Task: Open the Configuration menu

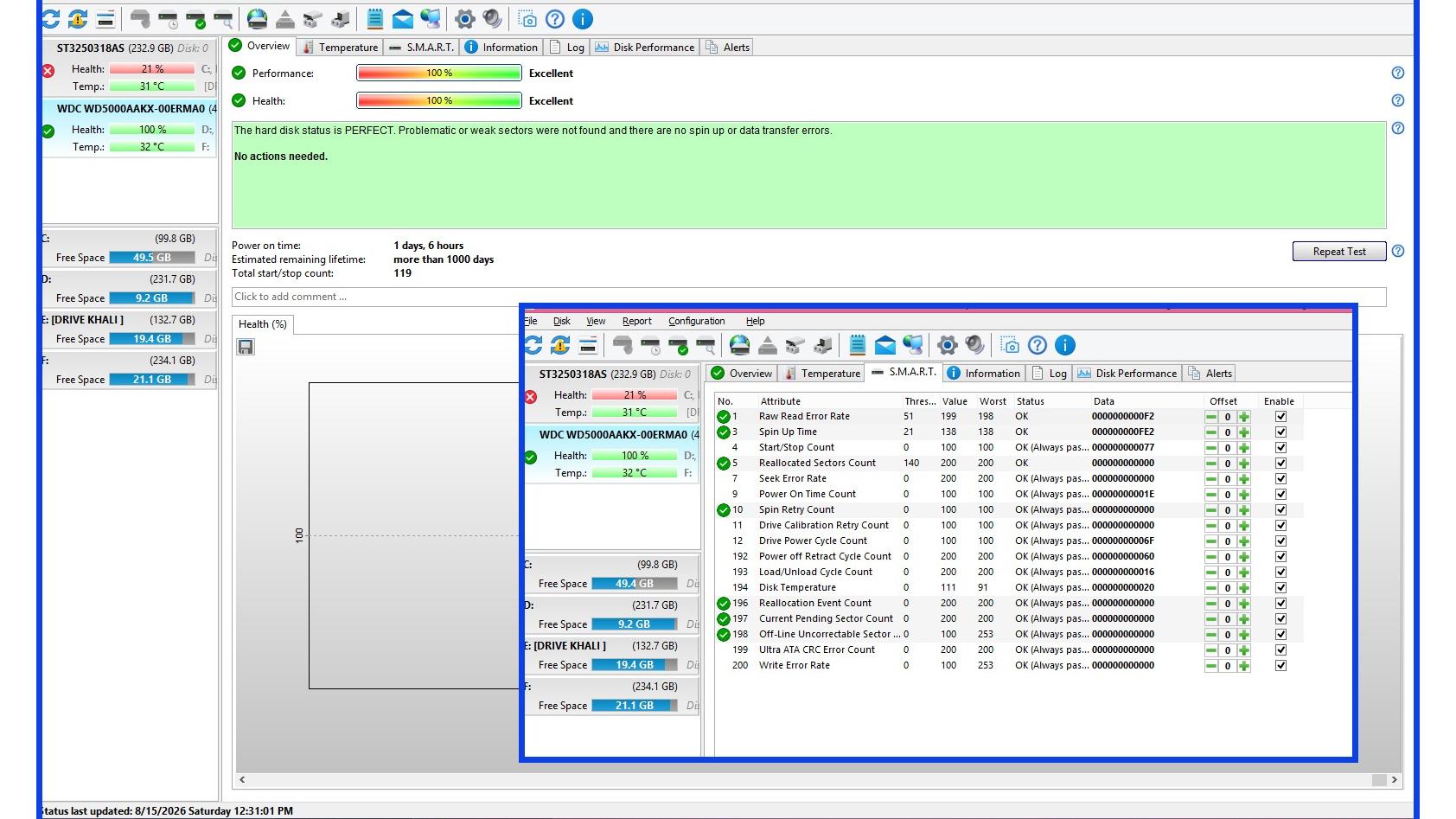Action: tap(696, 321)
